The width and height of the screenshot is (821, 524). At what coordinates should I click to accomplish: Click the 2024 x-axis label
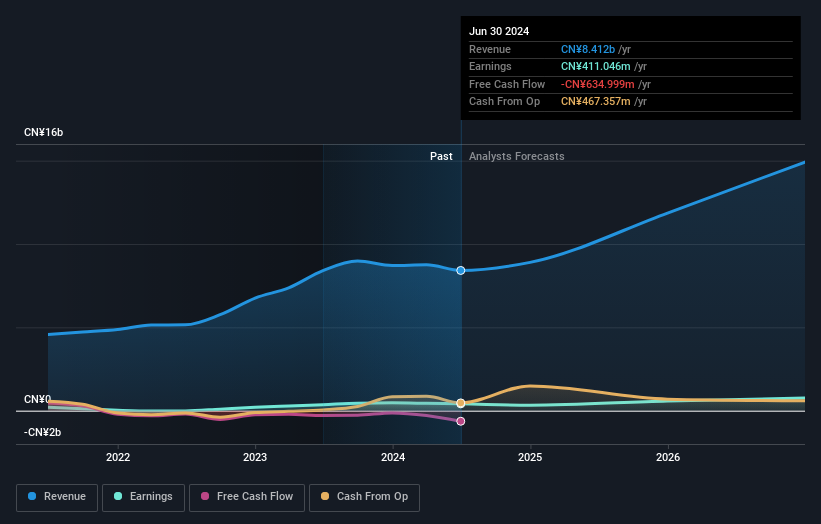393,457
